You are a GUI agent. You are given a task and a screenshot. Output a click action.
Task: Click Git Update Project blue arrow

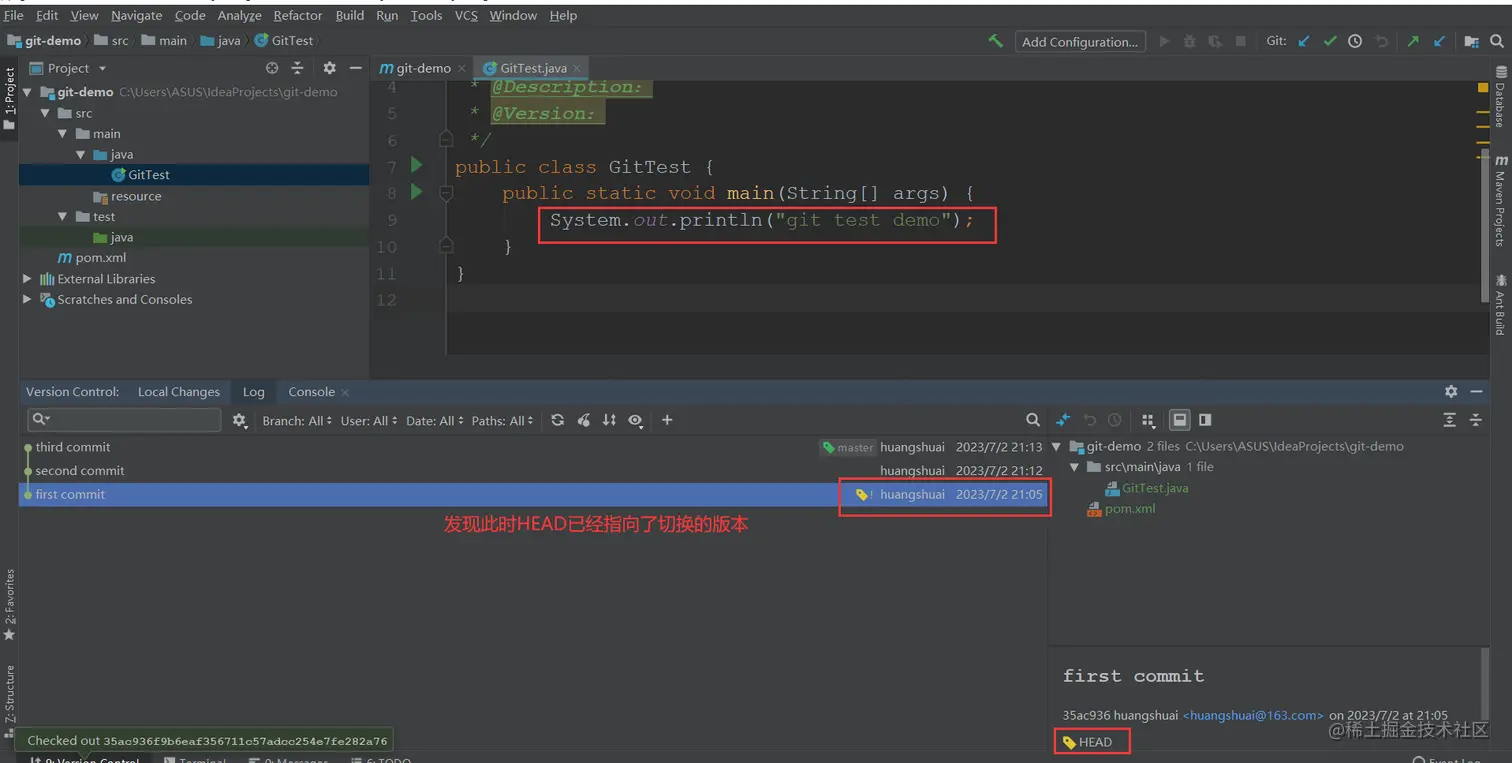1303,41
